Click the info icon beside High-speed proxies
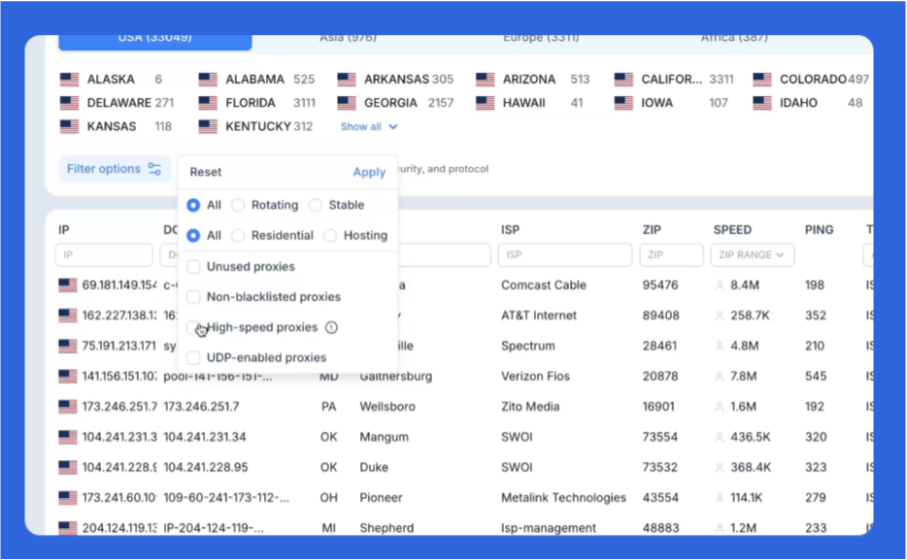907x560 pixels. [x=331, y=327]
